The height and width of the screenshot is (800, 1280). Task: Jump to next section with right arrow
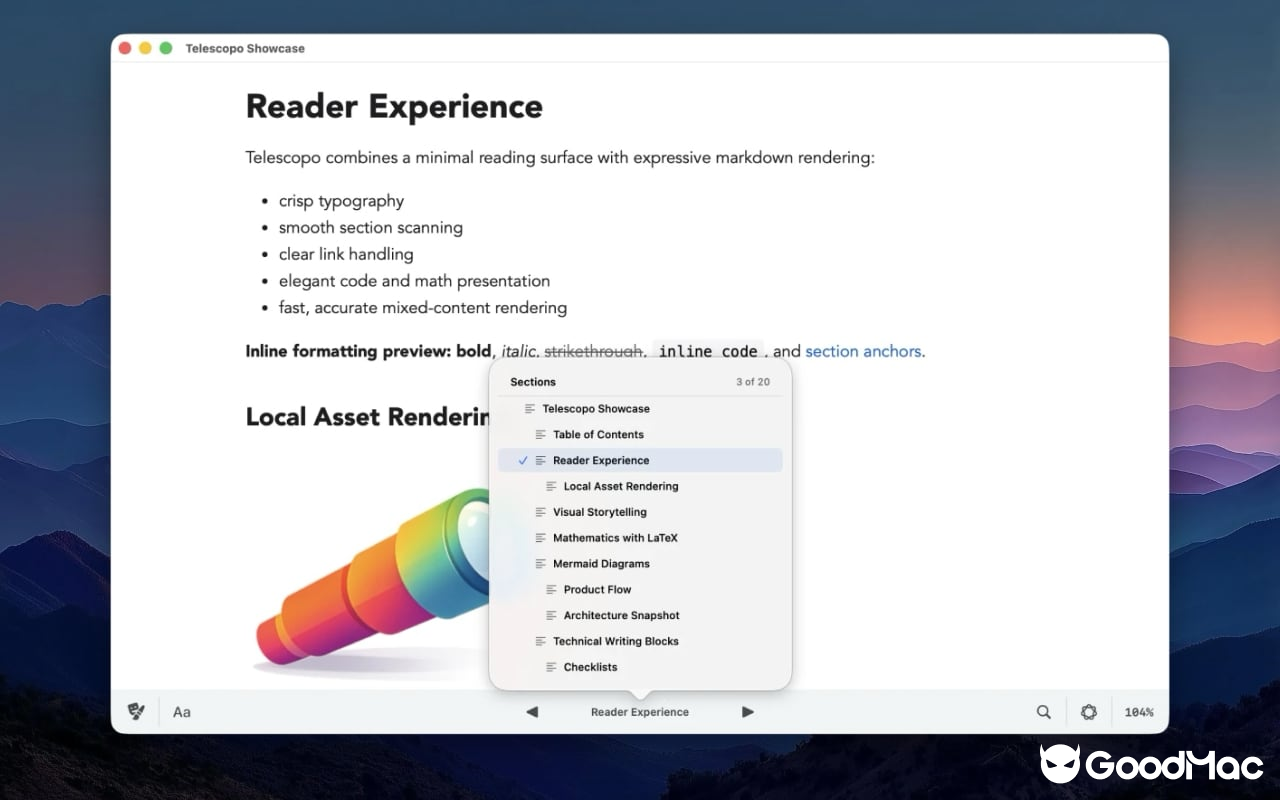[x=748, y=712]
